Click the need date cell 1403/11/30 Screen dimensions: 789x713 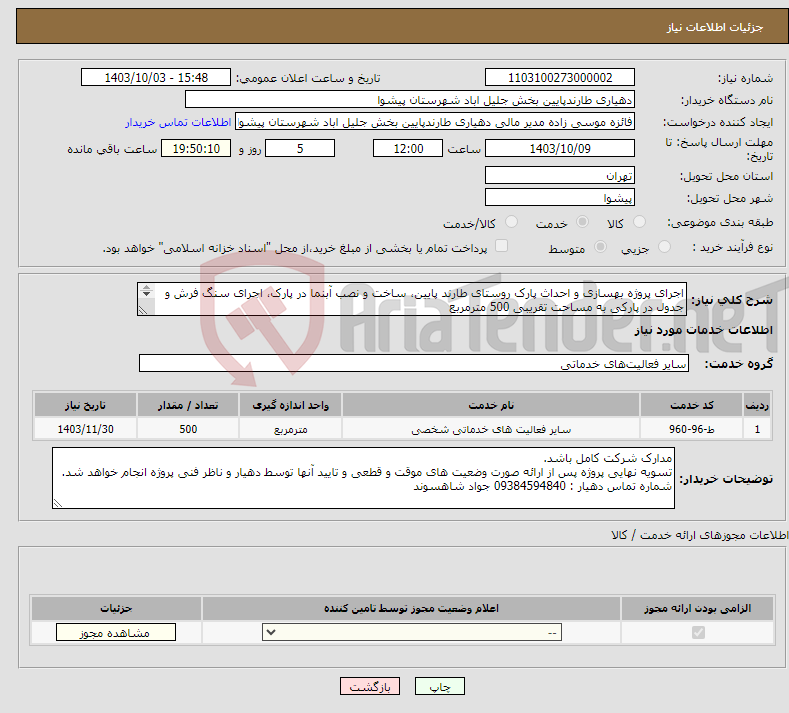pyautogui.click(x=86, y=429)
